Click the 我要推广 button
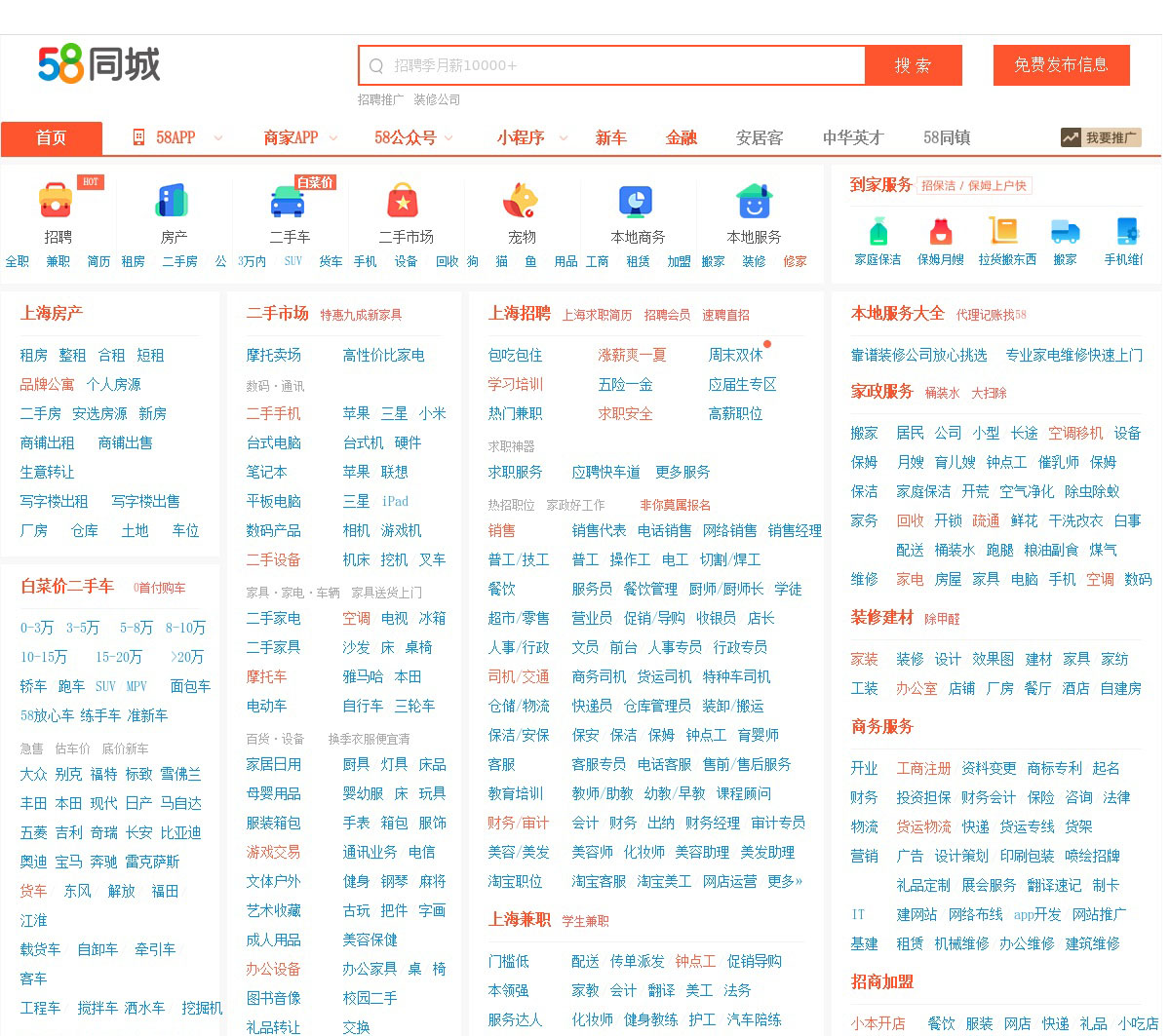This screenshot has height=1036, width=1170. click(x=1101, y=137)
